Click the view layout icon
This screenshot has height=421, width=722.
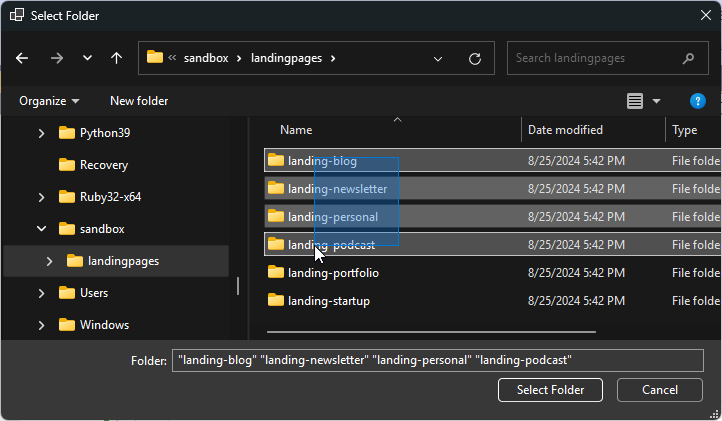coord(634,101)
